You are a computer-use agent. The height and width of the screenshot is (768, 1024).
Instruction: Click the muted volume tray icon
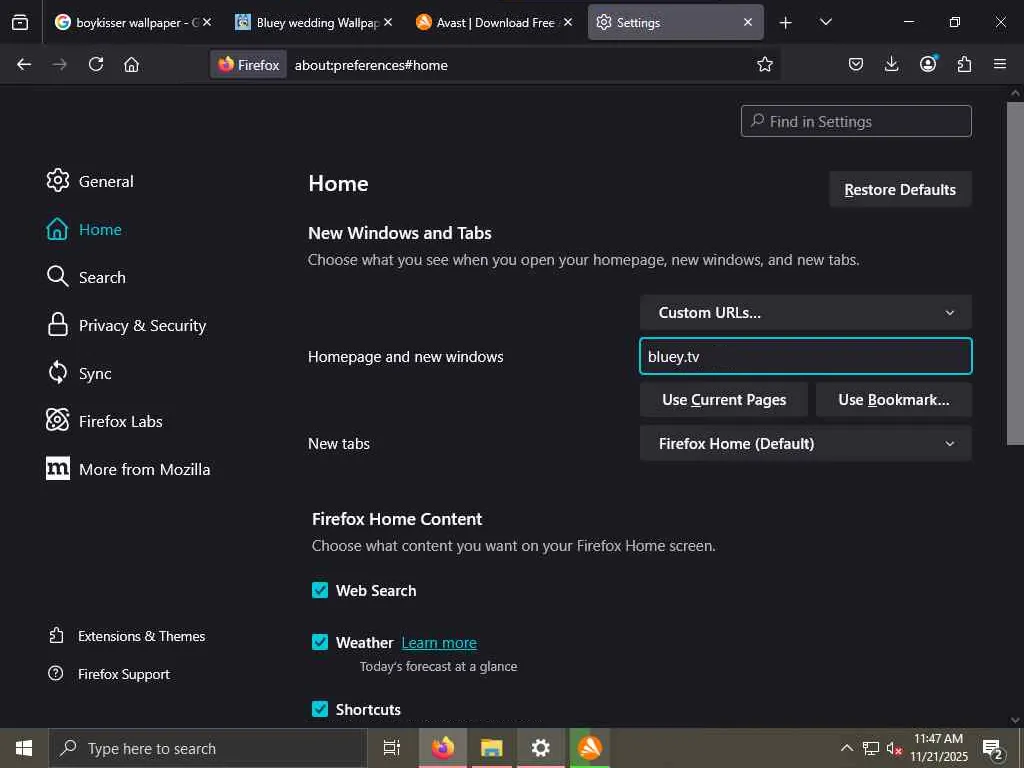pos(894,748)
